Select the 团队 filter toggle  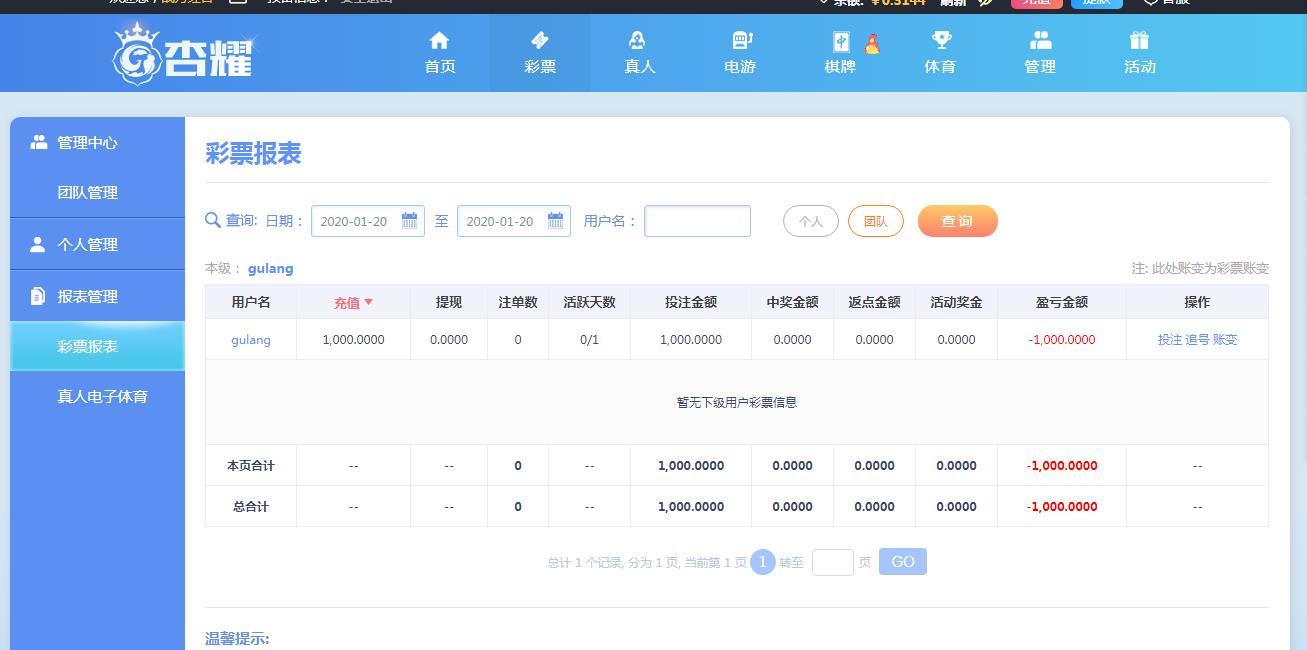[875, 221]
